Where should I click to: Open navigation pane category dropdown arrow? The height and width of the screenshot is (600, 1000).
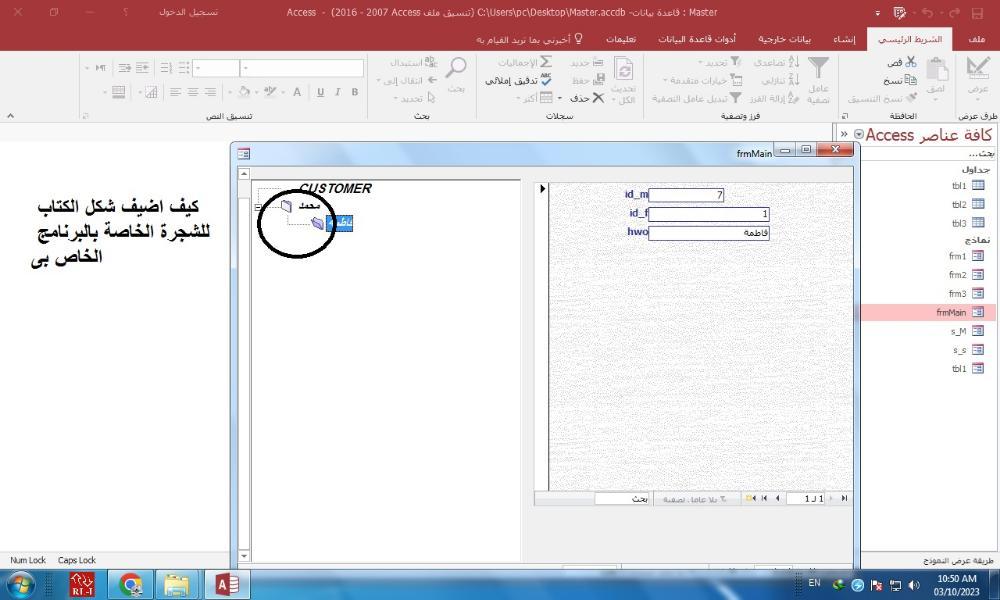(x=858, y=135)
